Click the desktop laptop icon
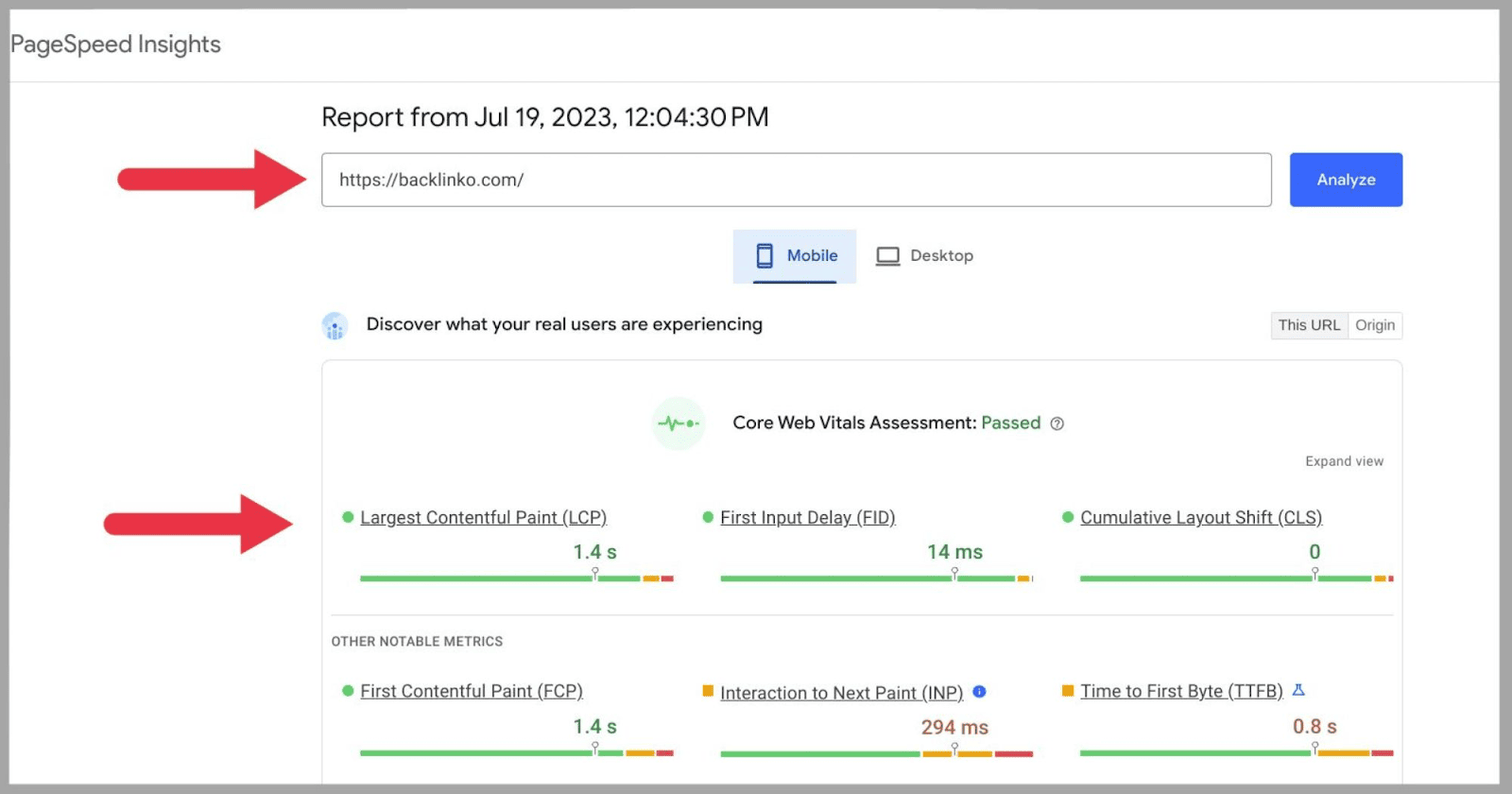The width and height of the screenshot is (1512, 794). pos(887,256)
